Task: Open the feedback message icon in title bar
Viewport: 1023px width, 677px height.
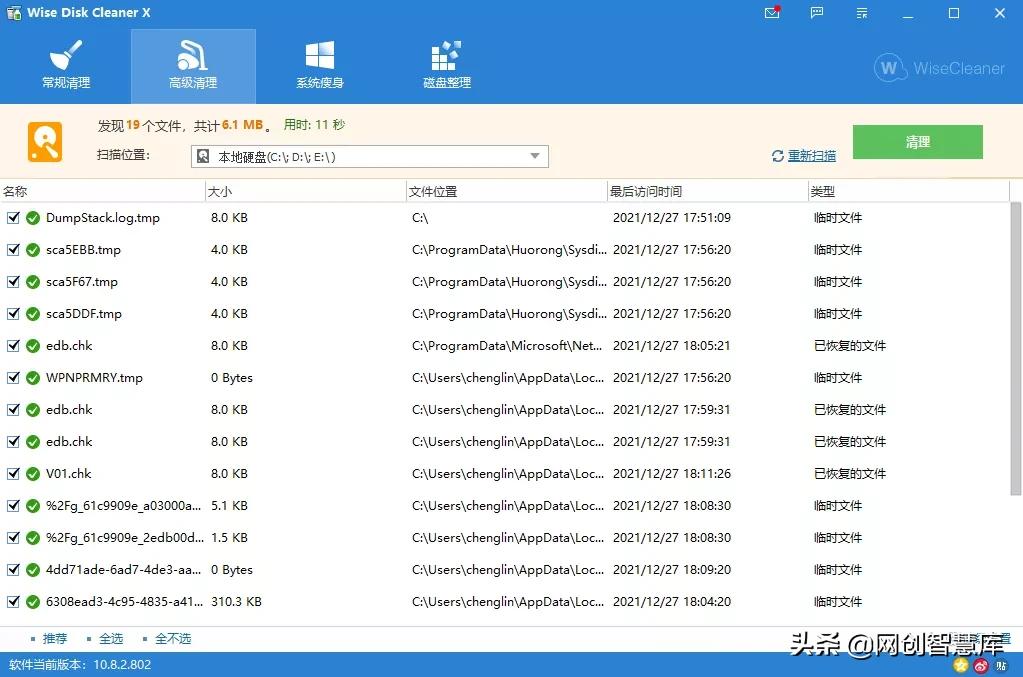Action: [x=816, y=13]
